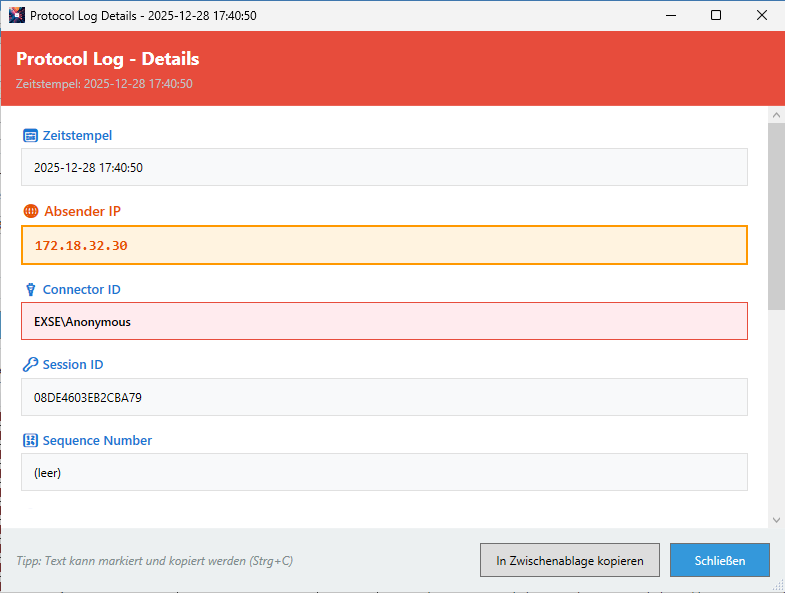
Task: Click the scrollbar up arrow
Action: click(776, 115)
